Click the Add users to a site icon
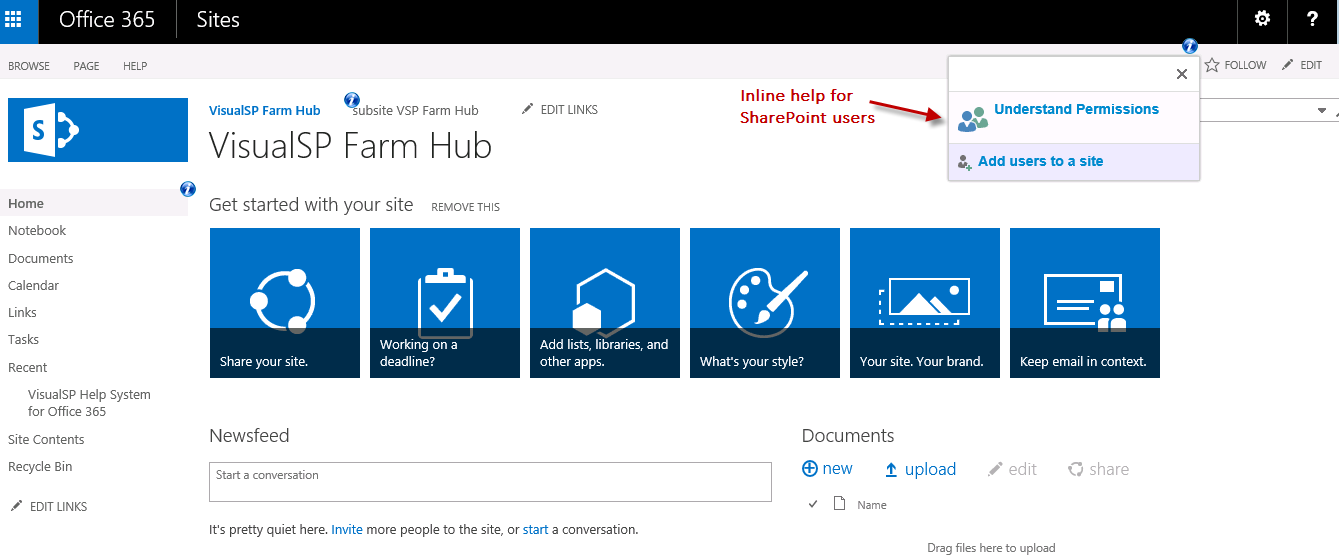The width and height of the screenshot is (1339, 559). pos(964,162)
